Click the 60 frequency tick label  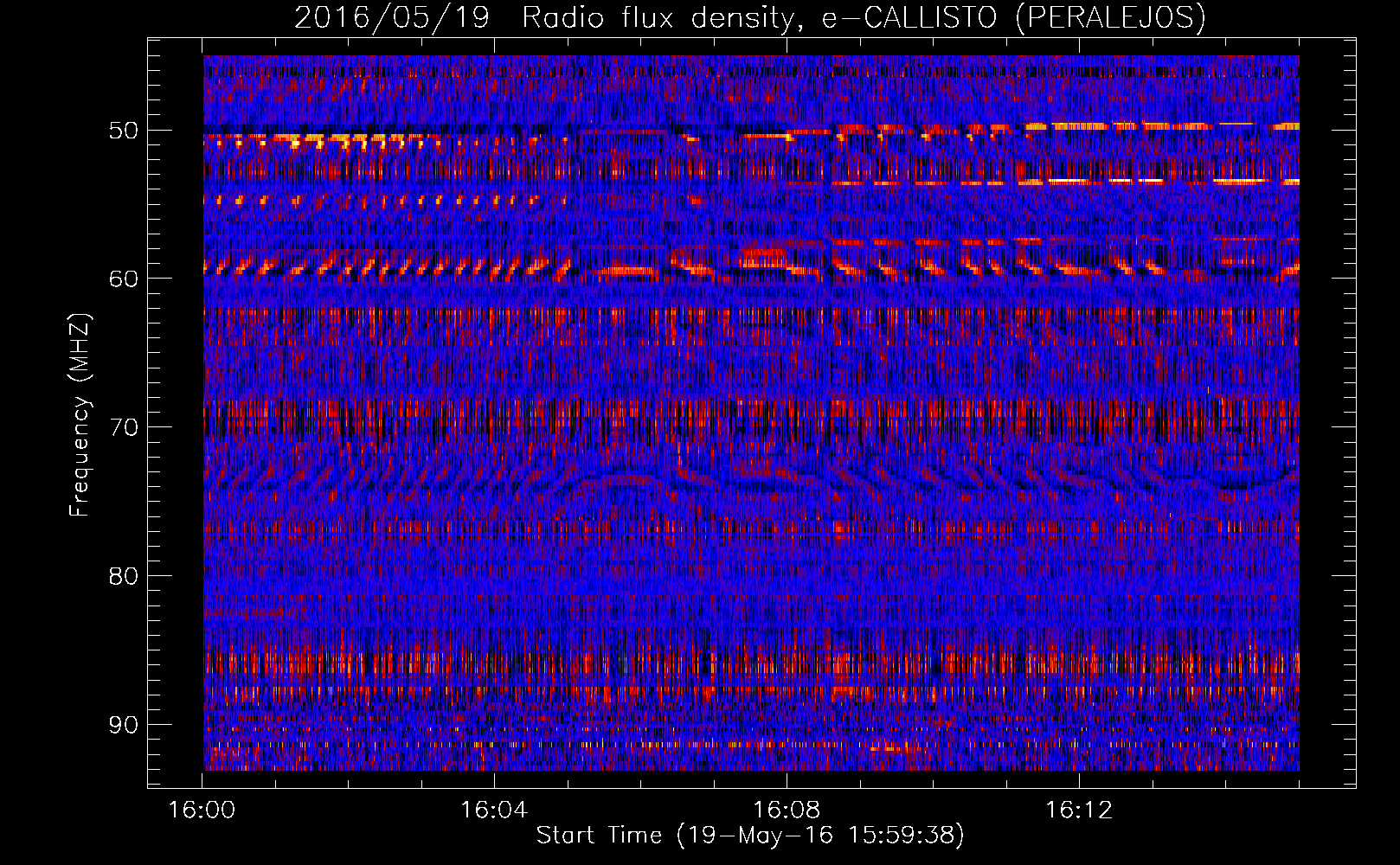[x=123, y=279]
